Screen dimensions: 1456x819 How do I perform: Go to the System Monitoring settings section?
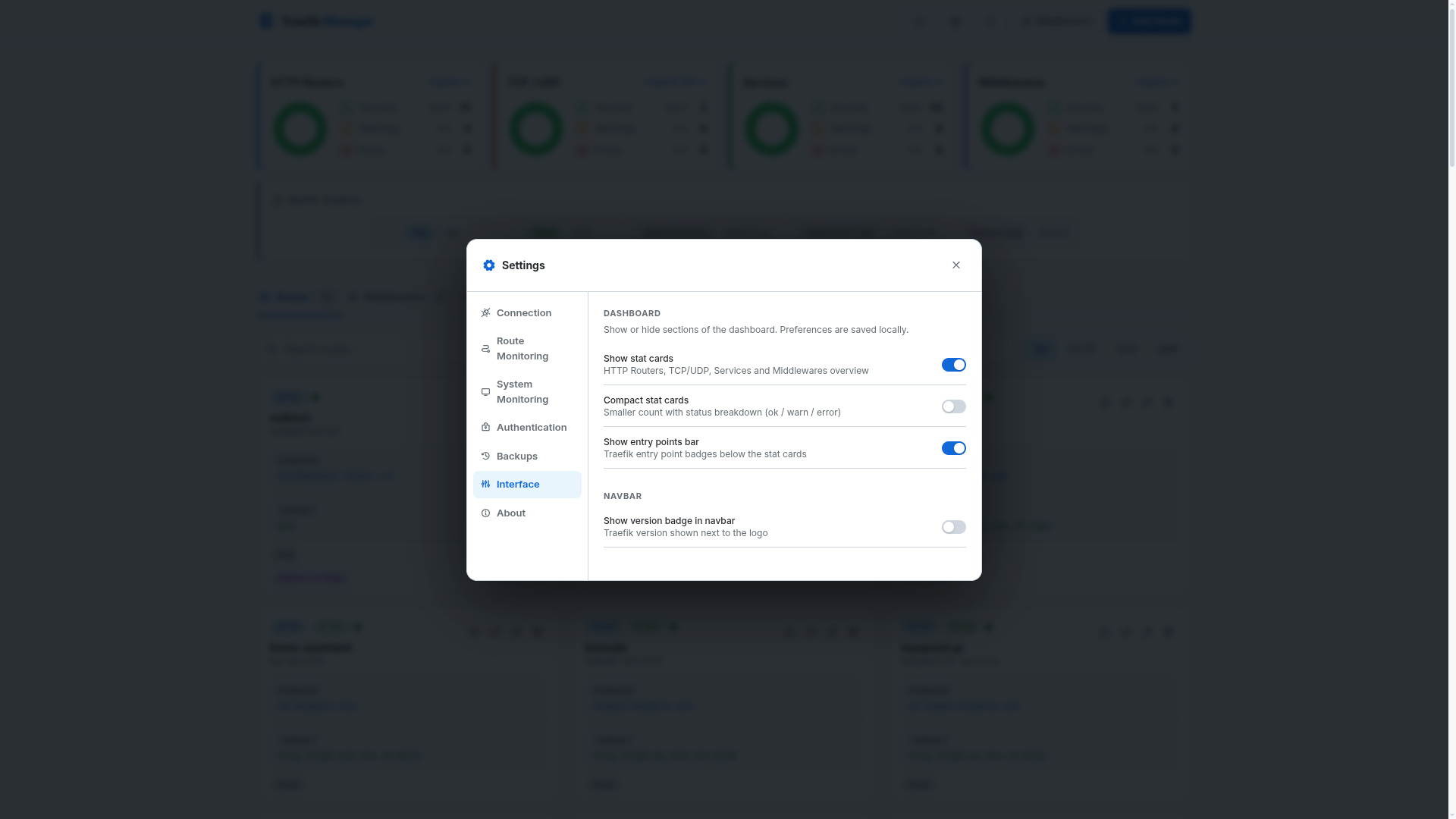click(x=522, y=392)
